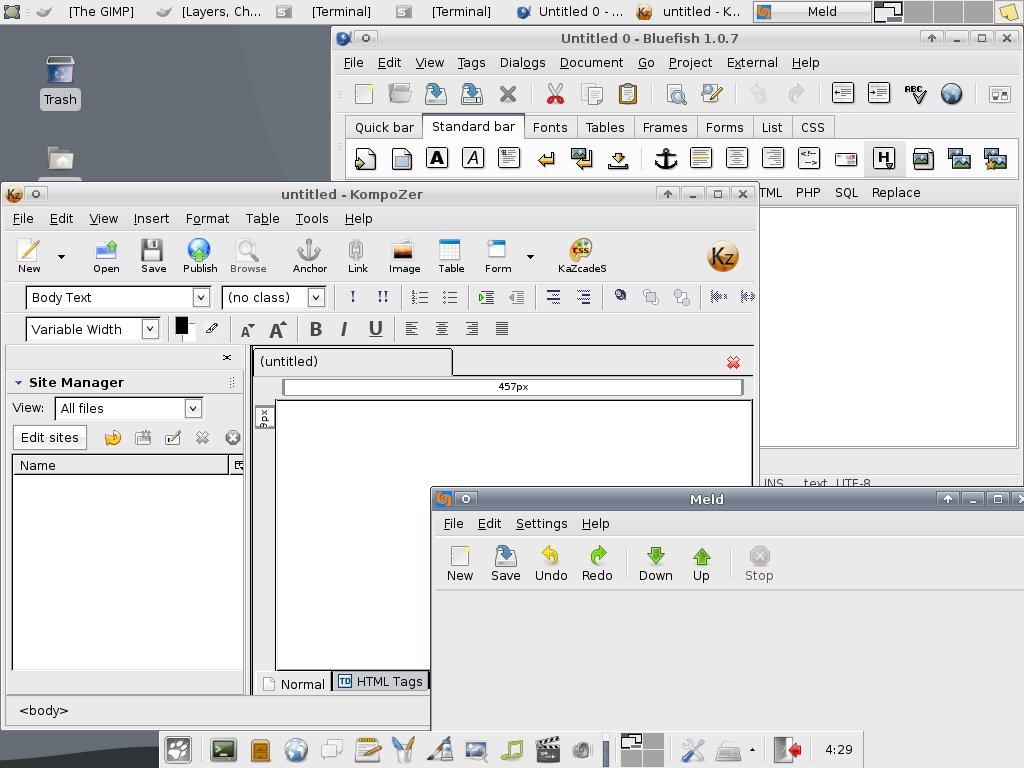This screenshot has height=768, width=1024.
Task: Save the document in KompoZer
Action: tap(153, 255)
